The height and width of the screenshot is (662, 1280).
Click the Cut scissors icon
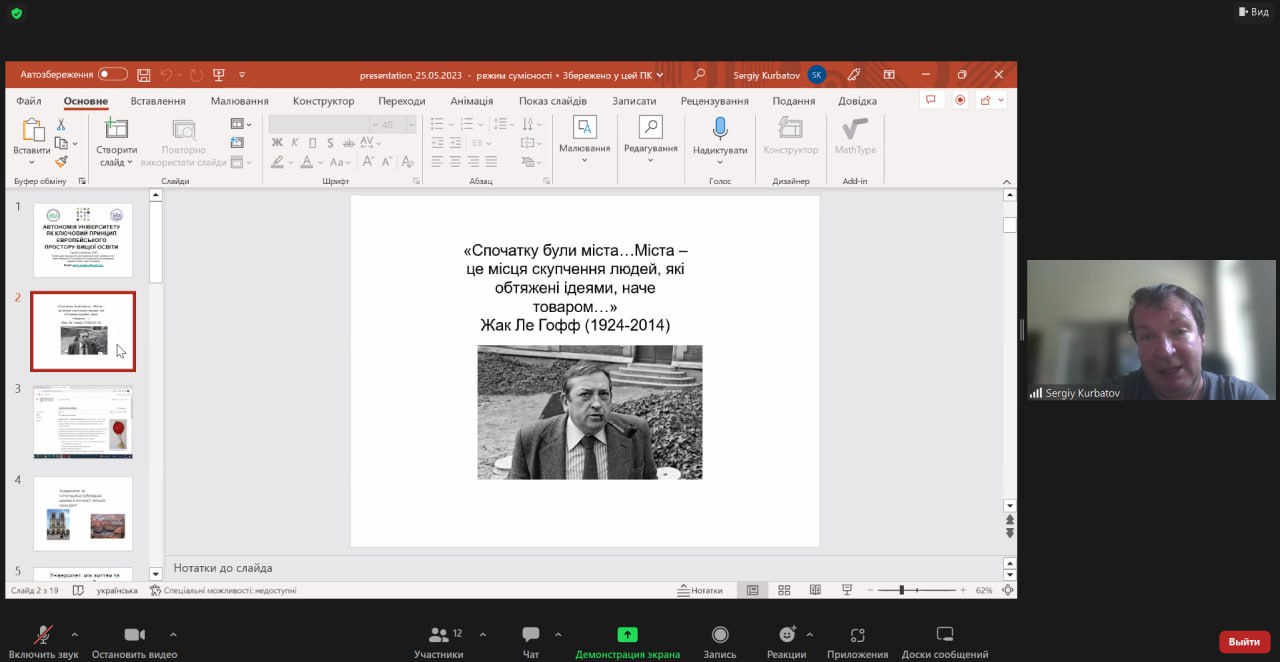(61, 125)
